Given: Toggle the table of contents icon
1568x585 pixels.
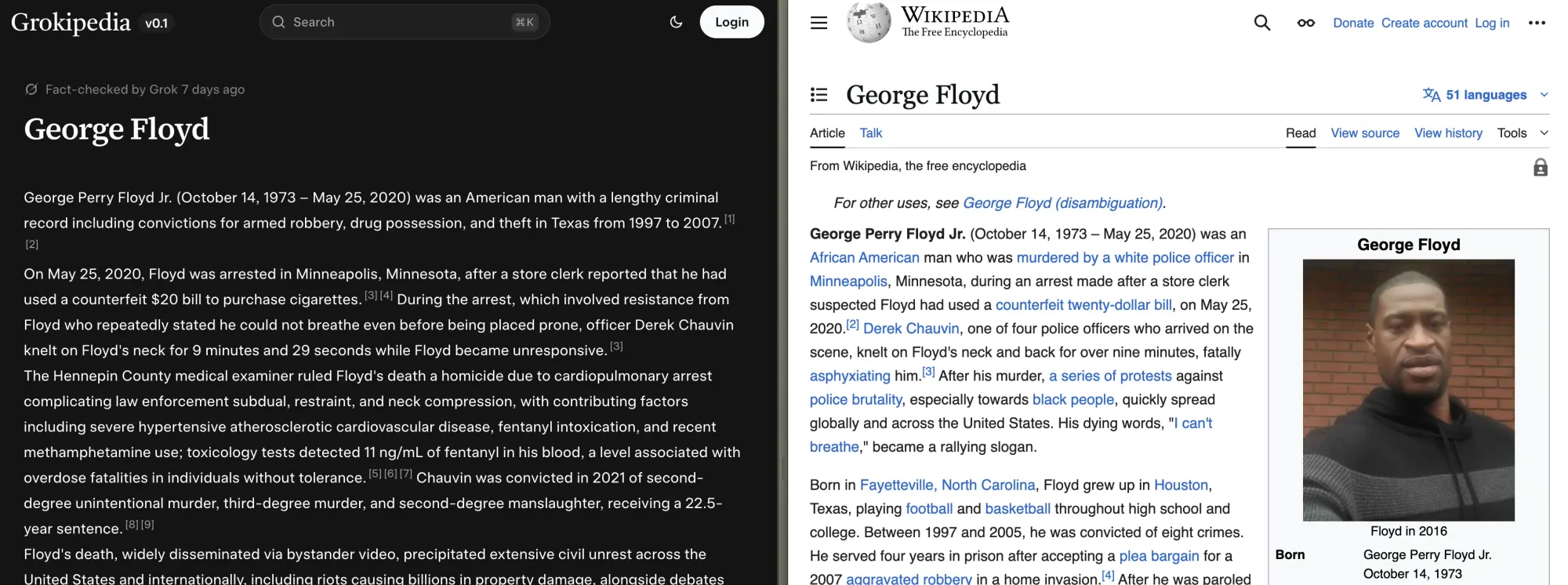Looking at the screenshot, I should [x=818, y=95].
